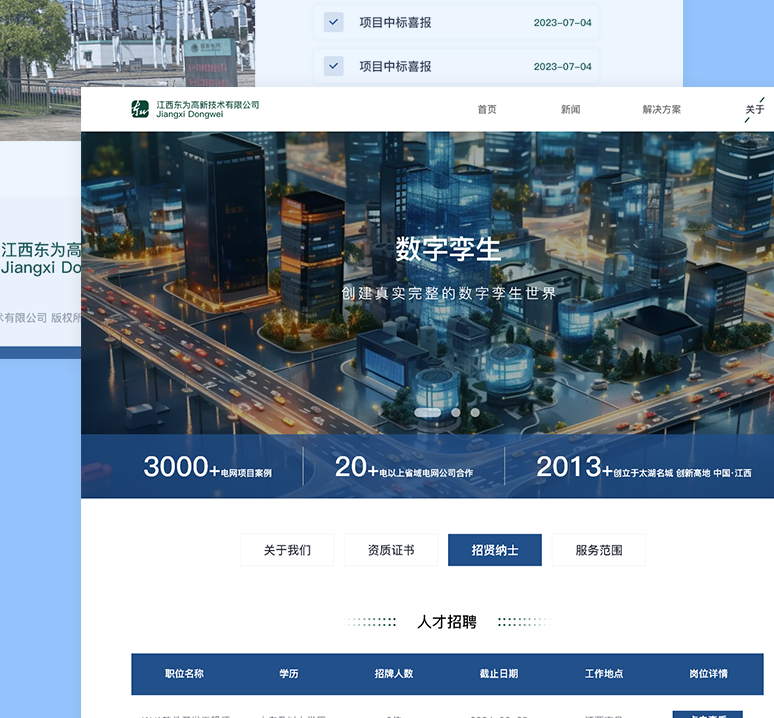Click the upper 项目中标喜报 checkmark icon
The height and width of the screenshot is (718, 774).
[x=334, y=22]
